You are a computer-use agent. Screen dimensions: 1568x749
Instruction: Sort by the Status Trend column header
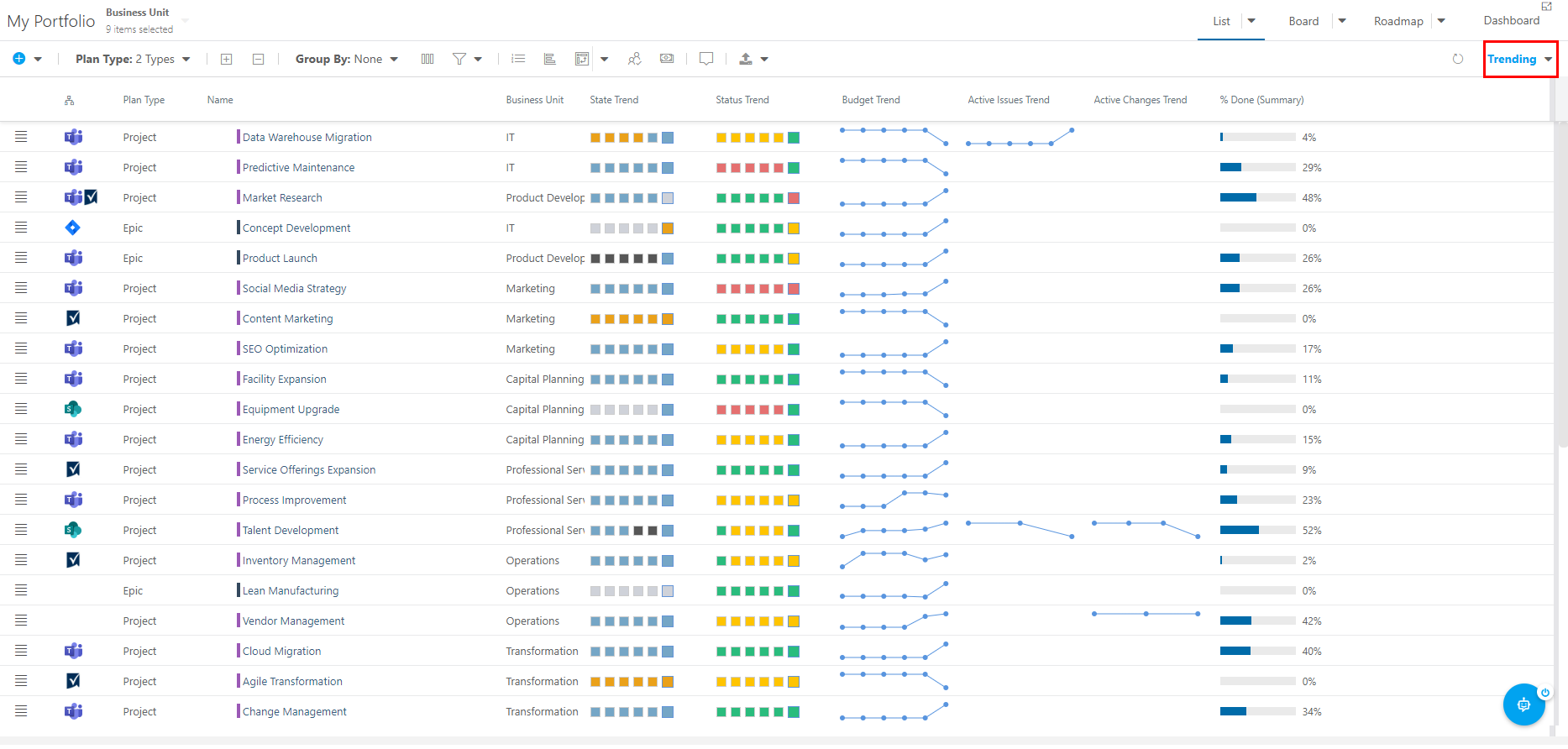(x=742, y=100)
